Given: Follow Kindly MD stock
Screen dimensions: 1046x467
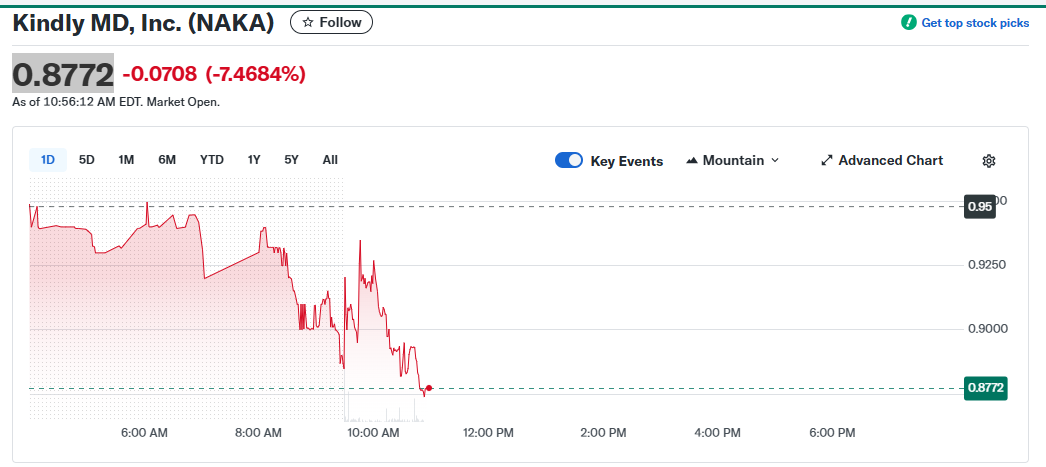Looking at the screenshot, I should click(332, 23).
